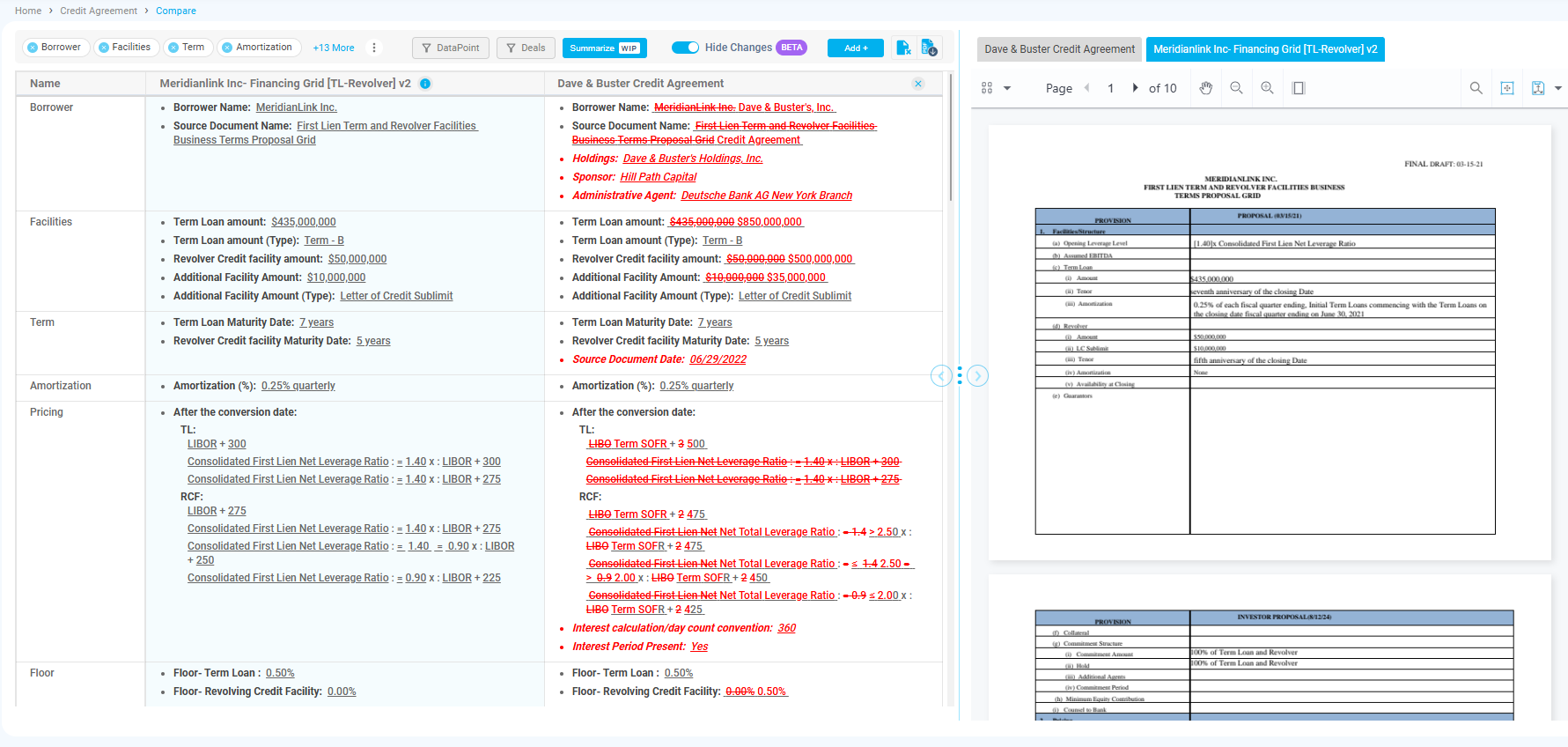Select the hand pan tool
The width and height of the screenshot is (1568, 747).
pyautogui.click(x=1206, y=88)
